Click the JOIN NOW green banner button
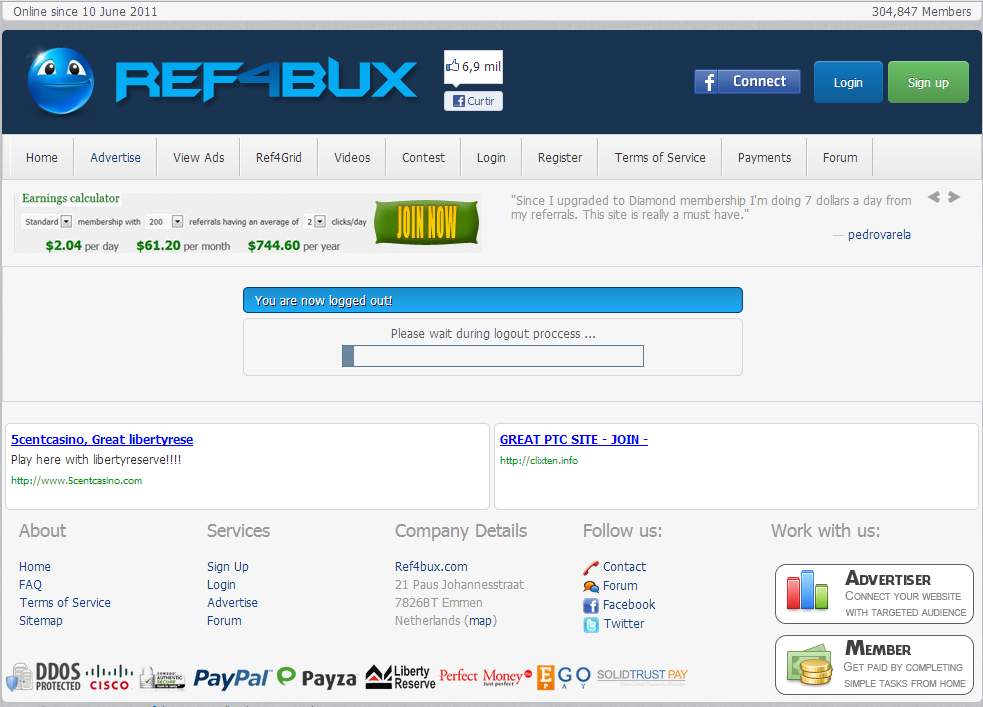 426,223
